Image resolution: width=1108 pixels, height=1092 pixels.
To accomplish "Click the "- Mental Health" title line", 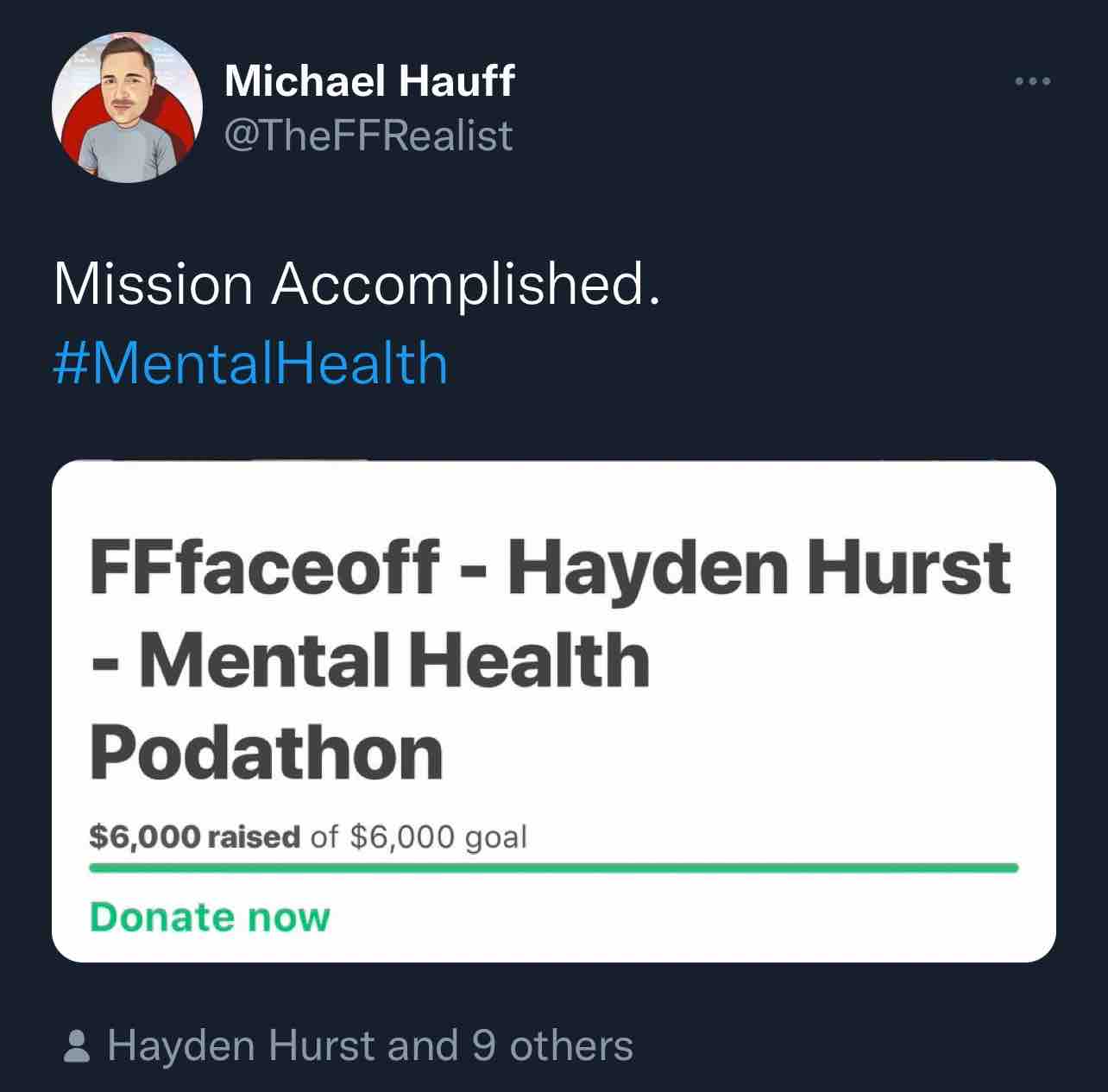I will click(369, 660).
